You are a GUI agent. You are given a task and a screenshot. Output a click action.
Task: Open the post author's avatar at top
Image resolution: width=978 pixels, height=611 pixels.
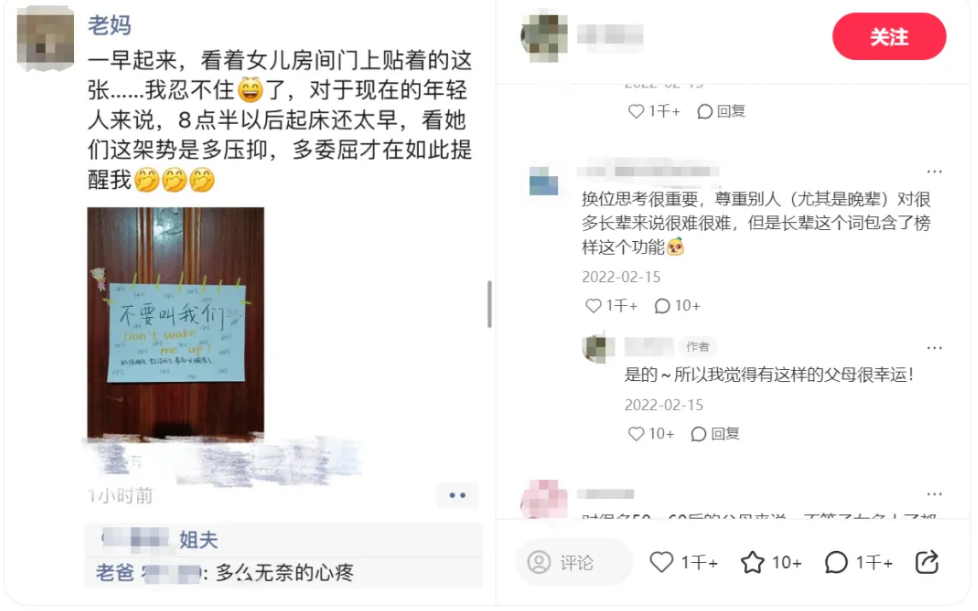[544, 36]
